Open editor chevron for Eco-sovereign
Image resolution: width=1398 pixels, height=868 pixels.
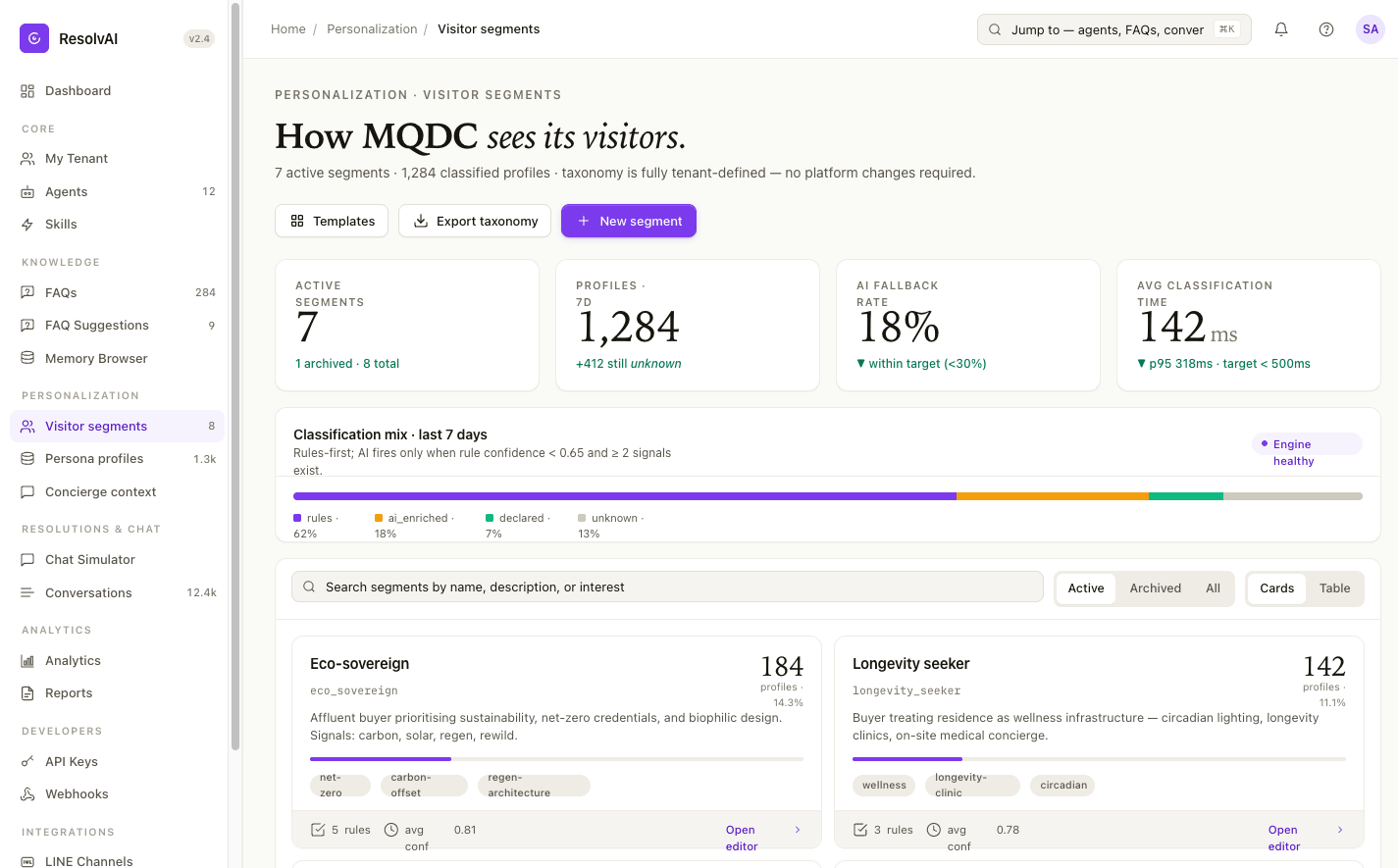(798, 830)
